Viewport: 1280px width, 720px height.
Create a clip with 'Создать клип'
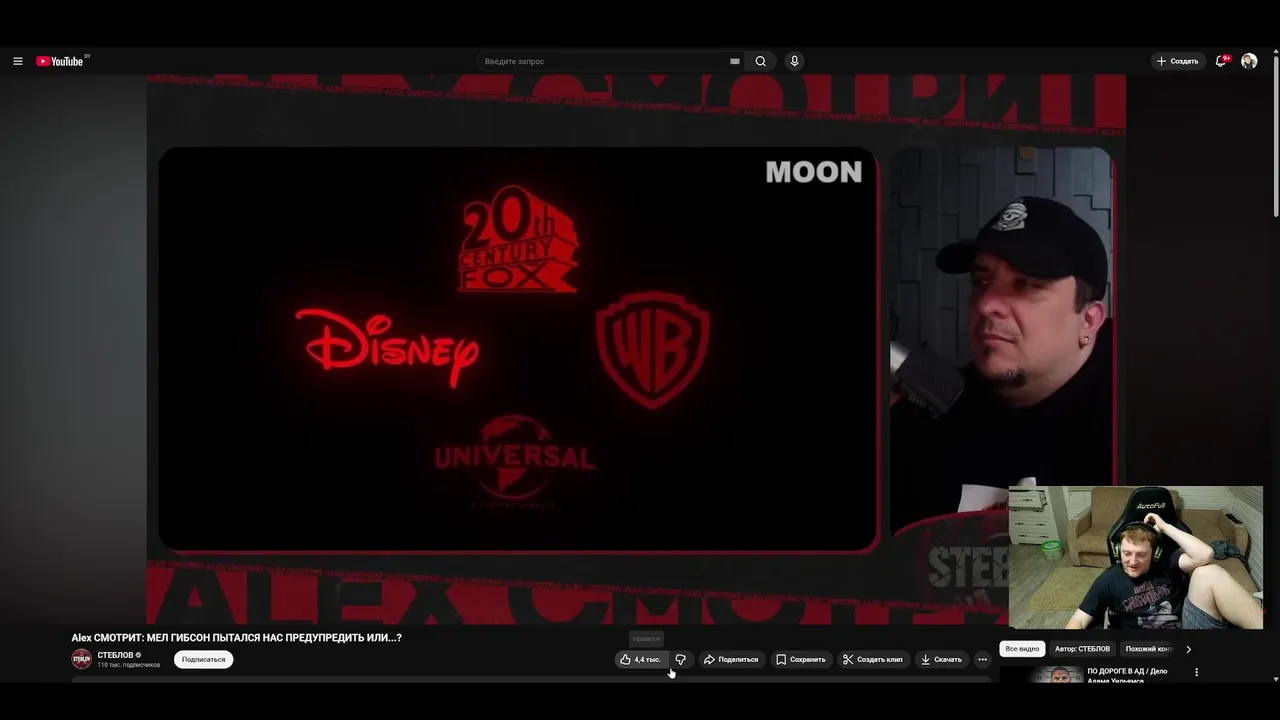[x=873, y=659]
